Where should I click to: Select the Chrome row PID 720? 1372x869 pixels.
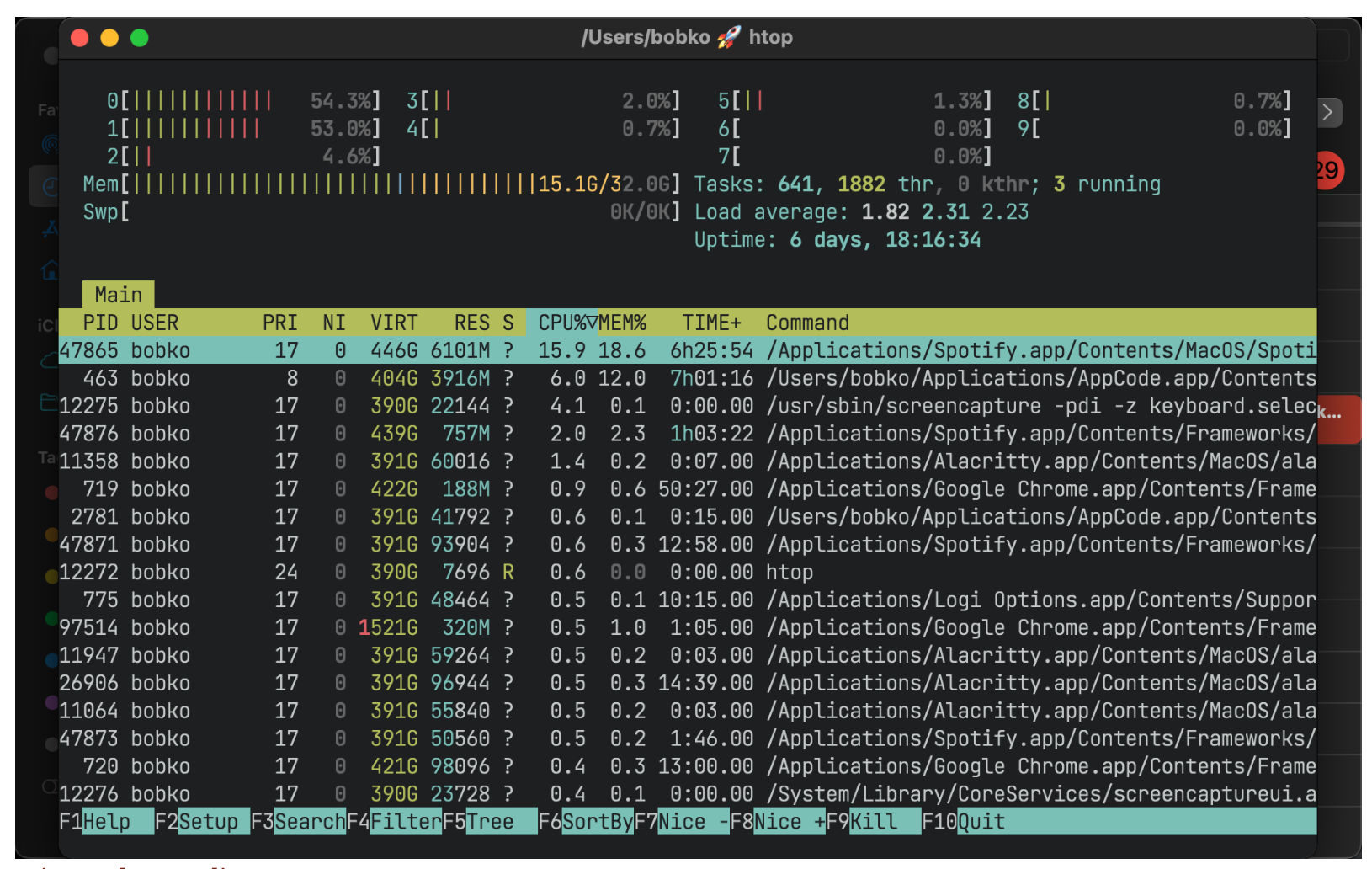click(688, 766)
